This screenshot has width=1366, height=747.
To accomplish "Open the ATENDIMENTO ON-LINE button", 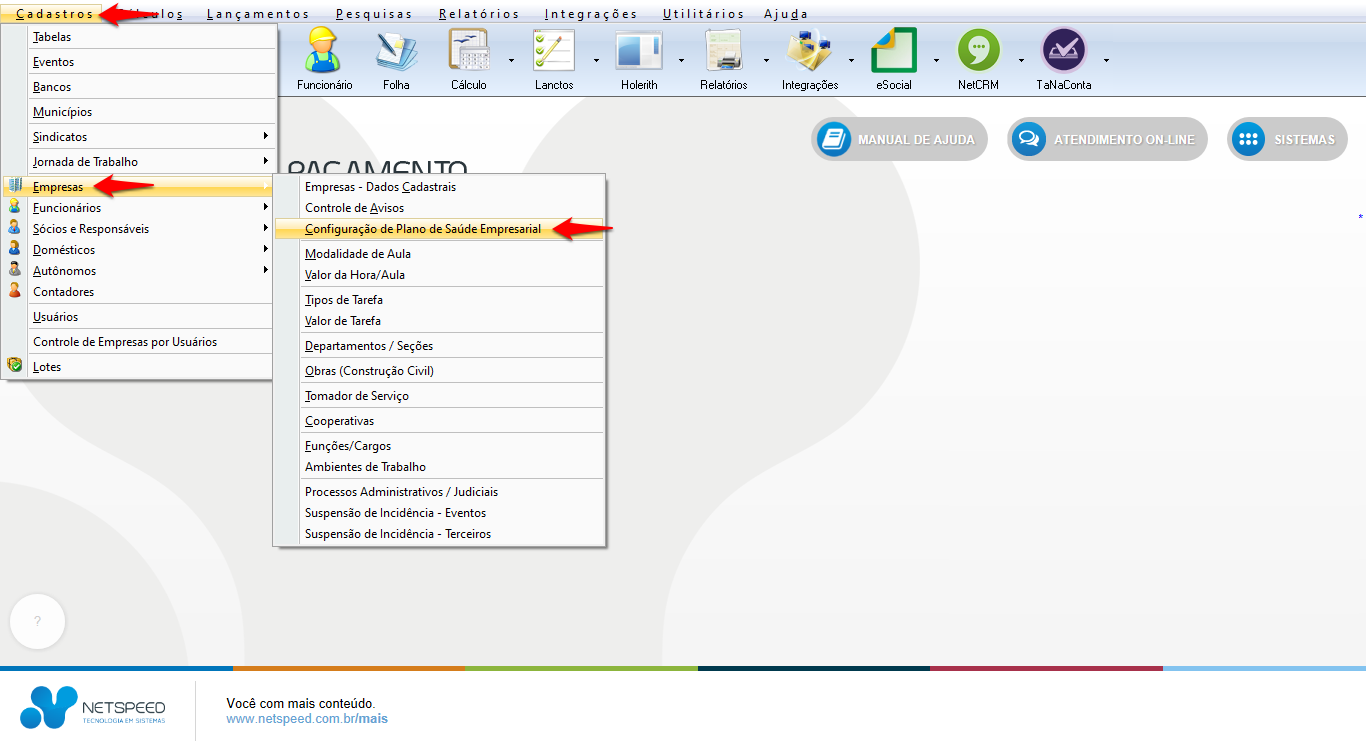I will pyautogui.click(x=1107, y=140).
